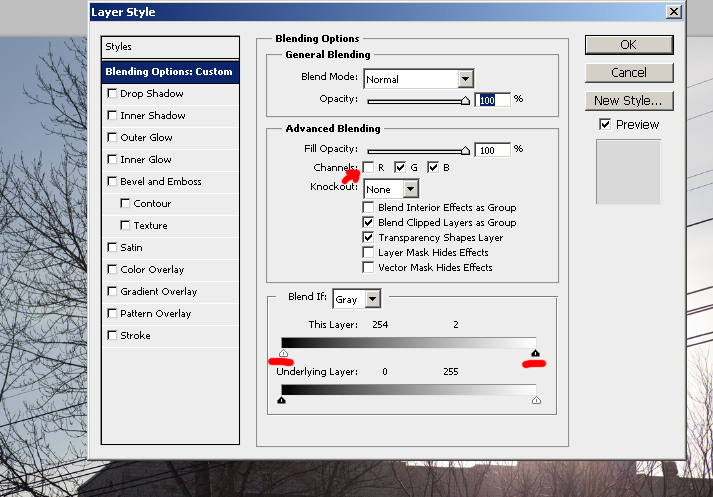Click the This Layer gradient bar
The image size is (713, 497).
point(409,343)
